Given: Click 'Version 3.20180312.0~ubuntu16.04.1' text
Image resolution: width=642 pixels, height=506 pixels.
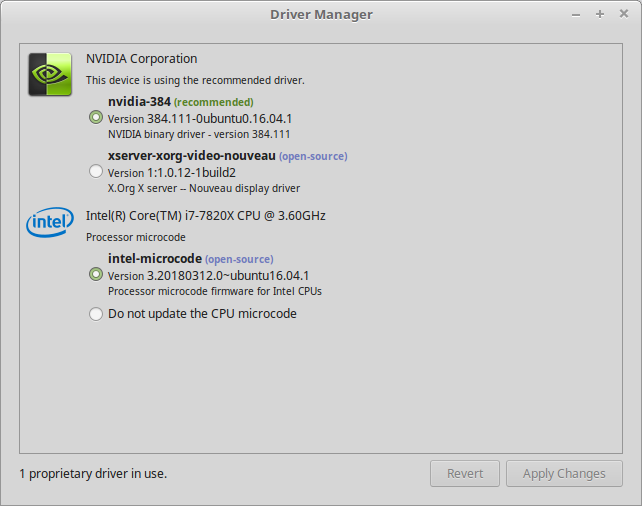Looking at the screenshot, I should (x=208, y=276).
